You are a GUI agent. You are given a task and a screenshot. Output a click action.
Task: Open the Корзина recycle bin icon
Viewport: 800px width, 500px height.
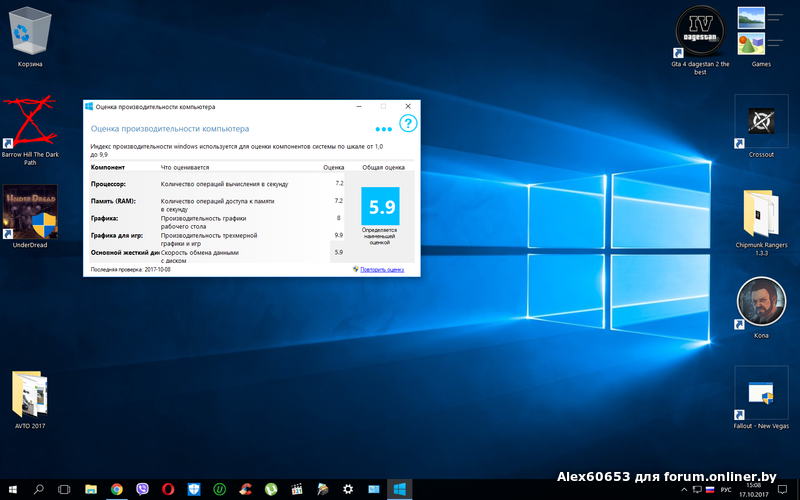[30, 36]
